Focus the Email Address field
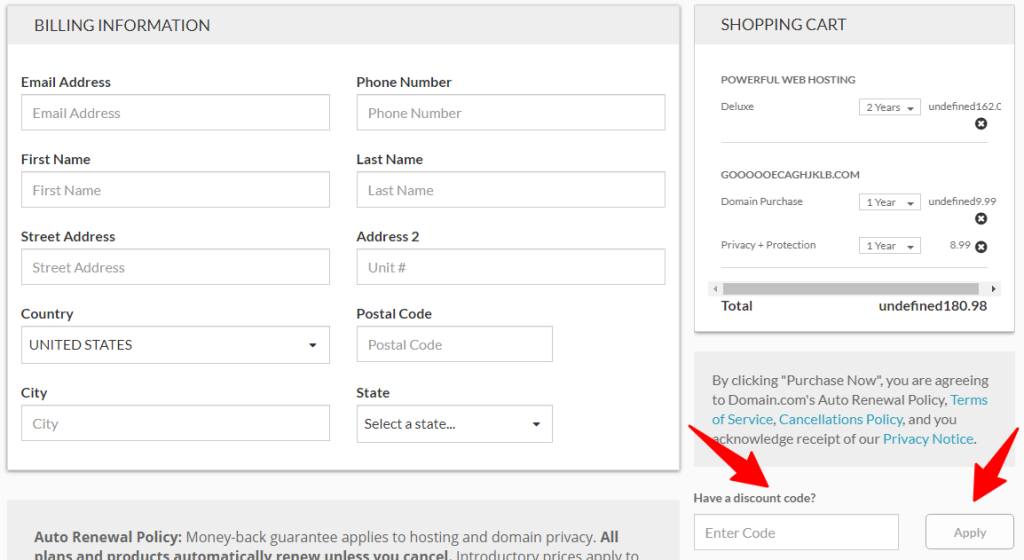This screenshot has height=560, width=1024. (175, 113)
